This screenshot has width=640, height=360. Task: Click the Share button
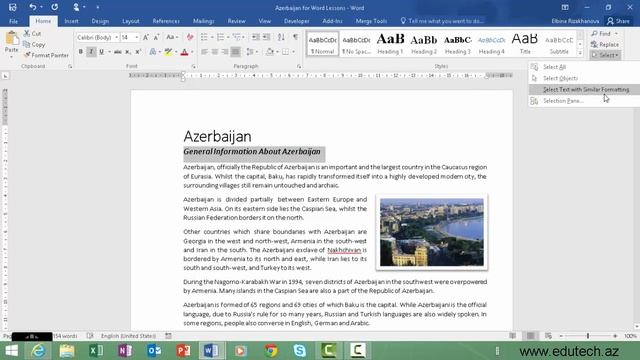point(618,21)
